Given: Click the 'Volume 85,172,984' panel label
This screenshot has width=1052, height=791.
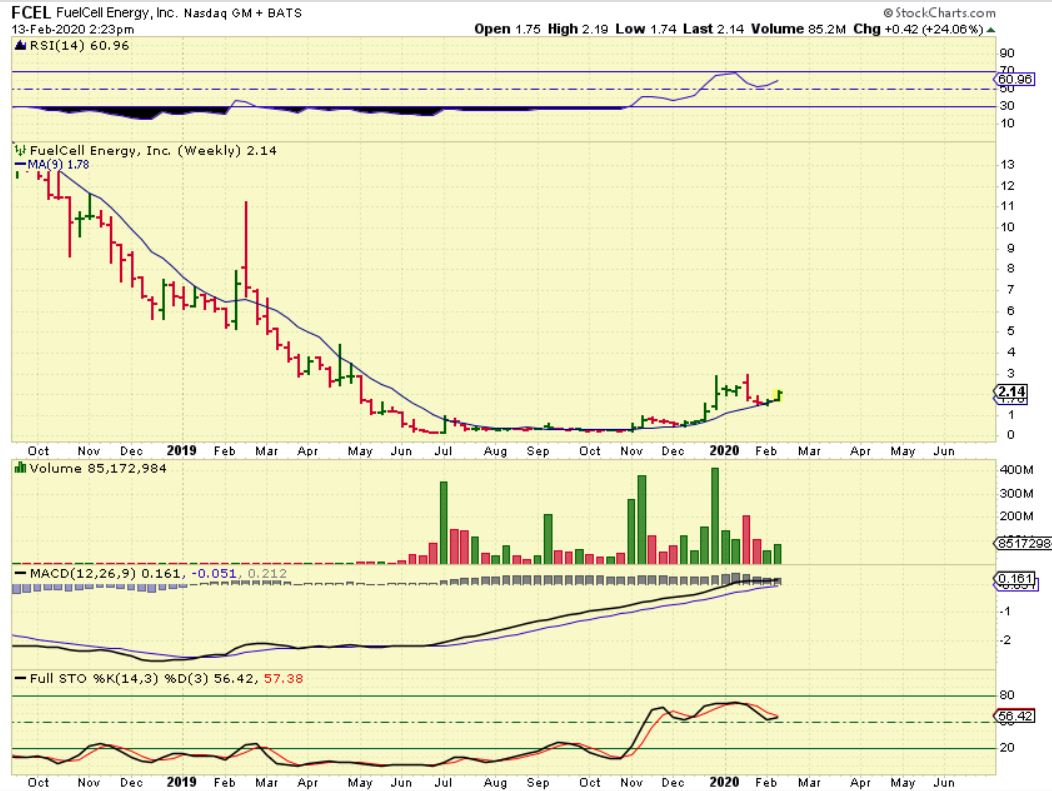Looking at the screenshot, I should 98,468.
